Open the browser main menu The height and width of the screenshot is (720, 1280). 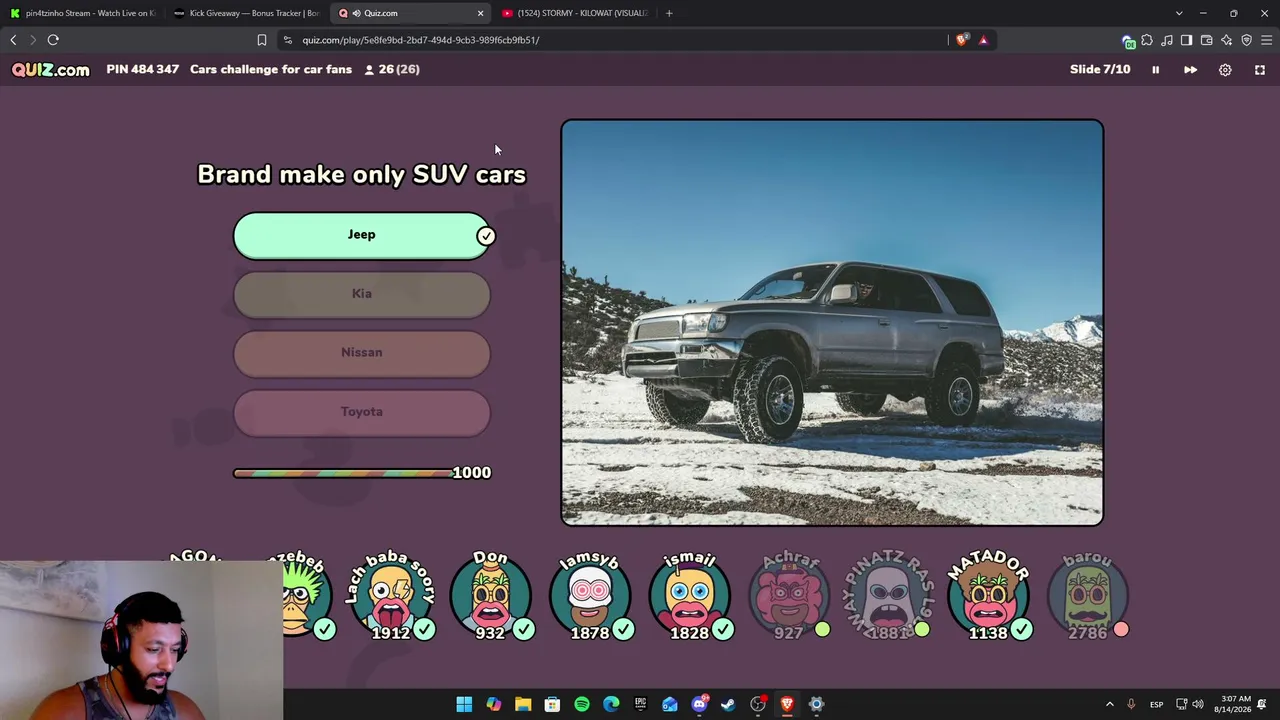[1266, 40]
